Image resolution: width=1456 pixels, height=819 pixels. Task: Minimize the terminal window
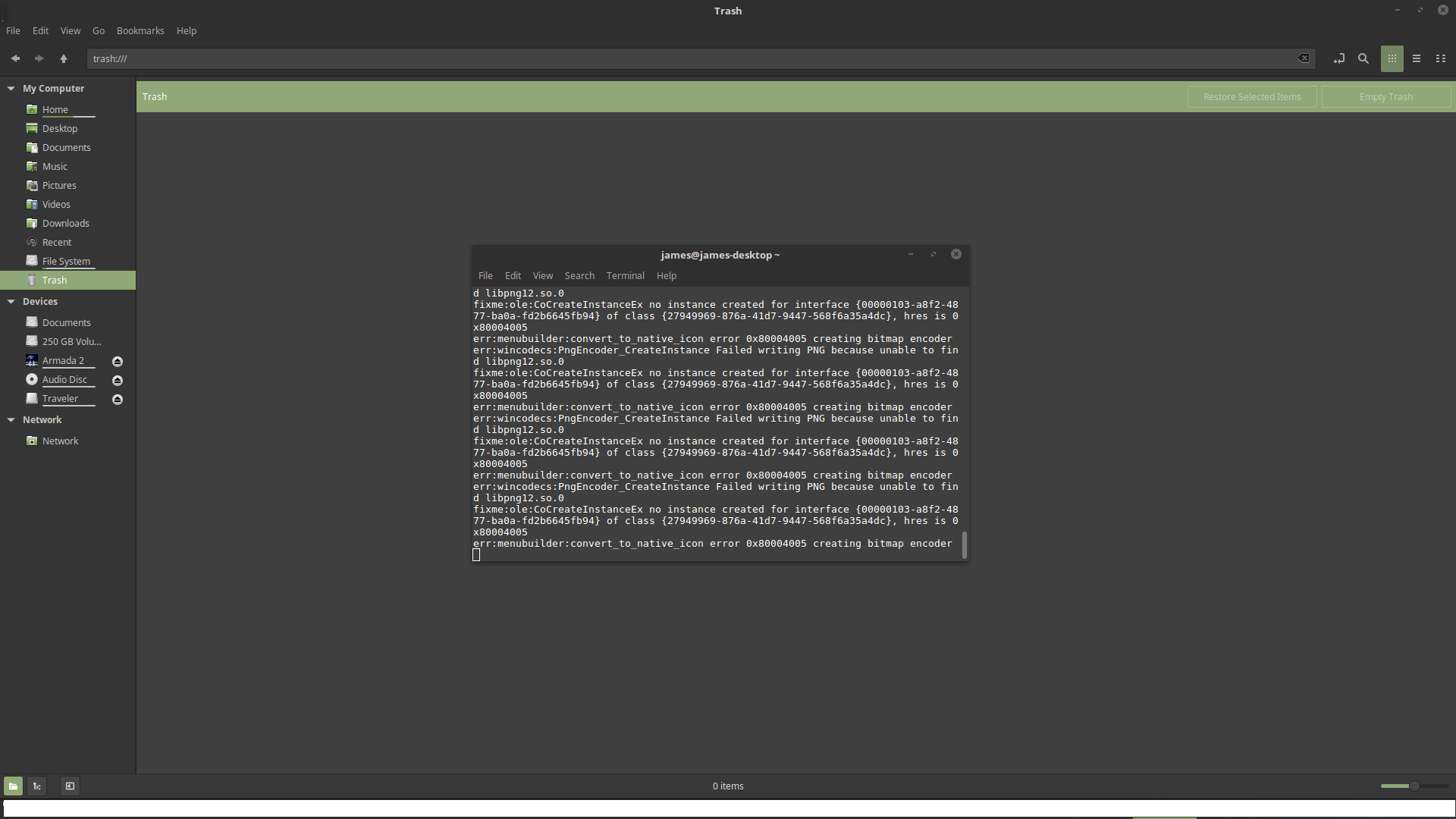[911, 254]
